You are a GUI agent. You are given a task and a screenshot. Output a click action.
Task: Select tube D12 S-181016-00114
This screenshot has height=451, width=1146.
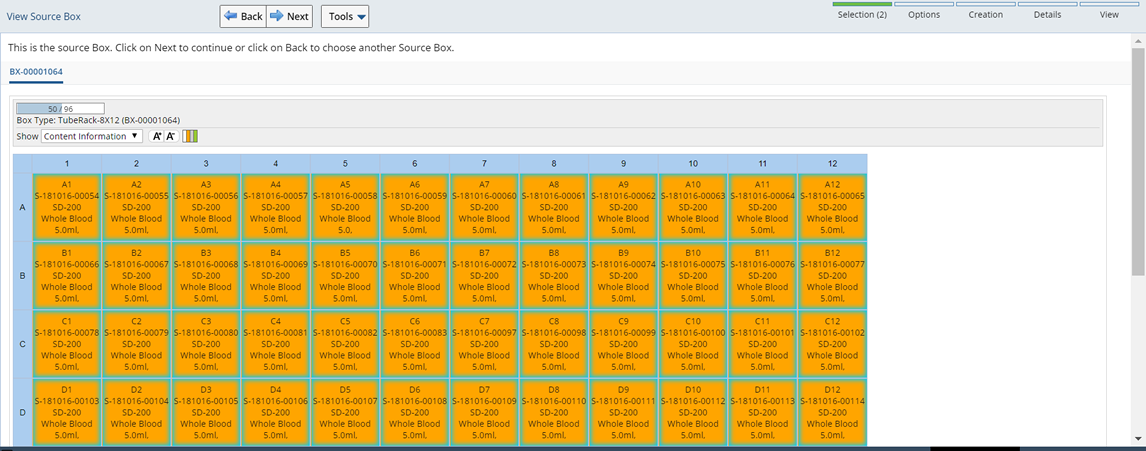832,412
